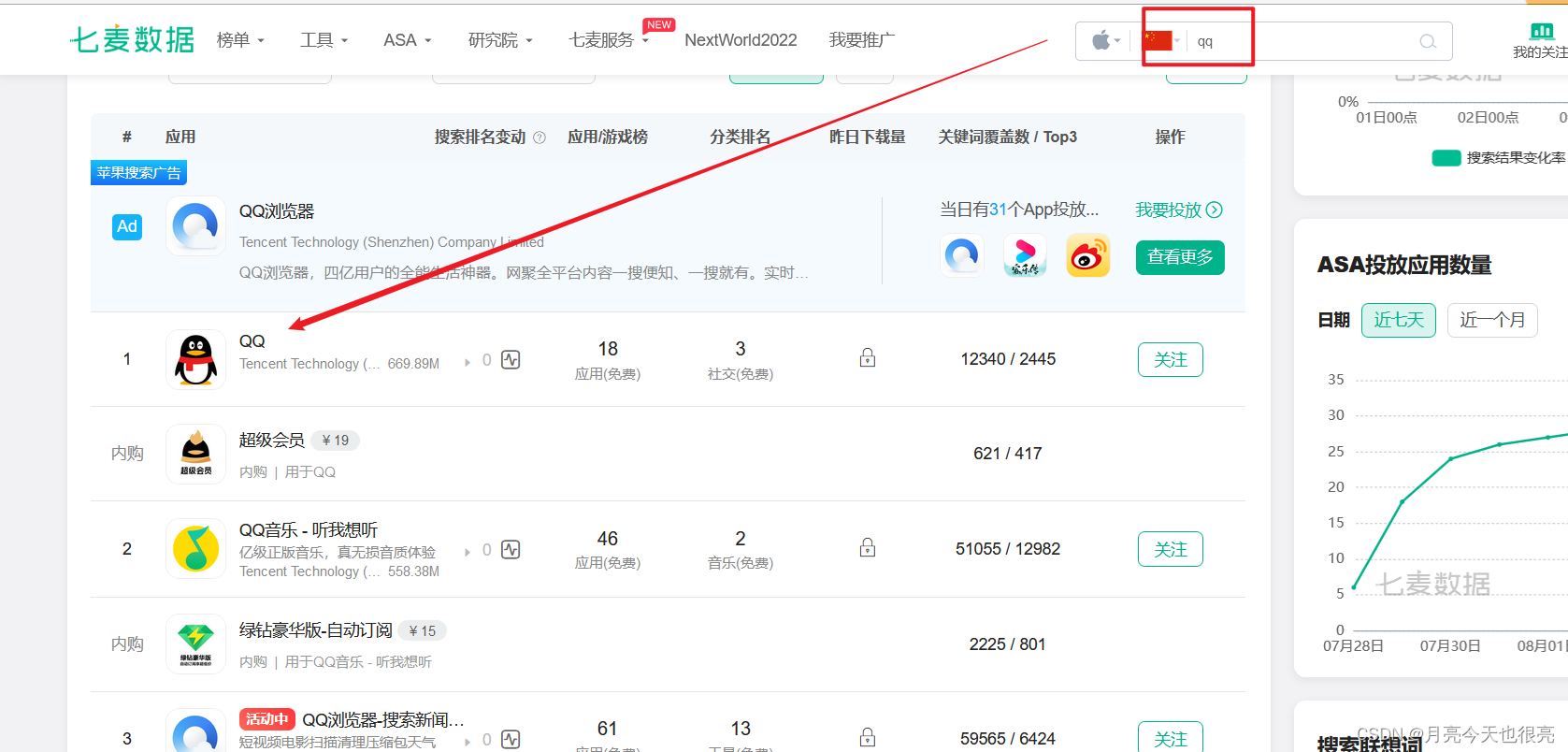The width and height of the screenshot is (1568, 752).
Task: Click the lock icon in QQ音乐 row
Action: point(868,547)
